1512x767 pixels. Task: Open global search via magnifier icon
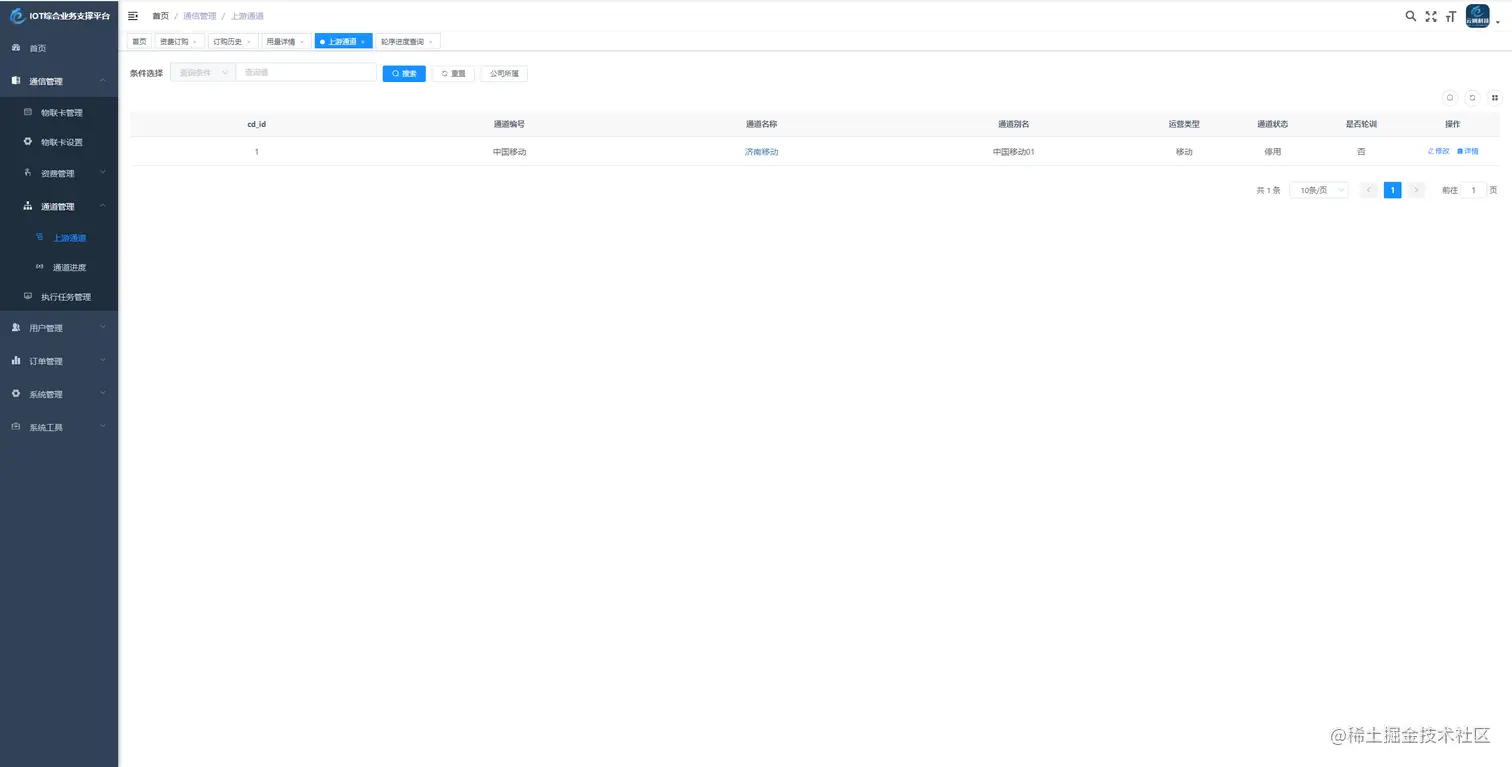(x=1410, y=15)
